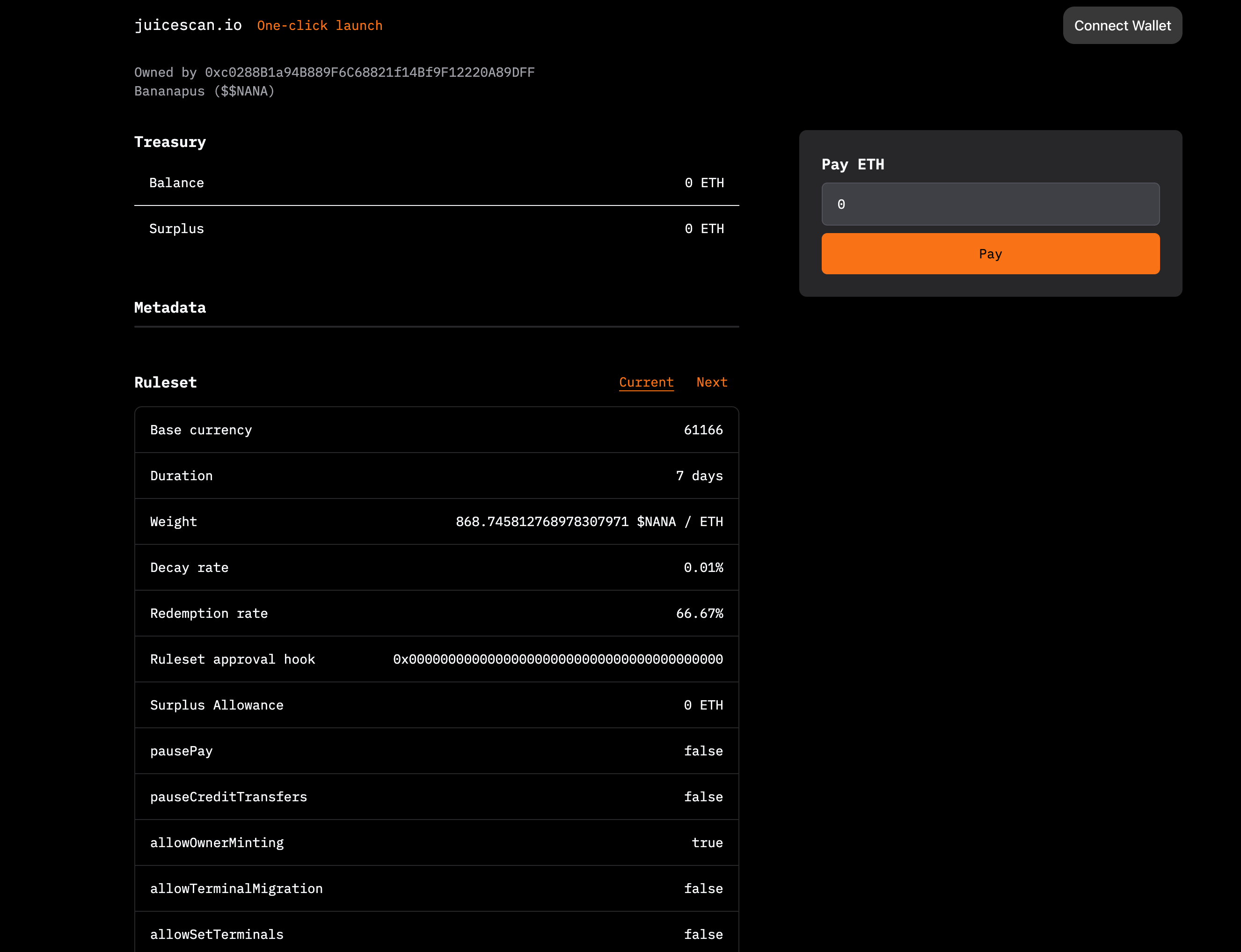The image size is (1241, 952).
Task: Select the Base currency value 61166
Action: point(703,430)
